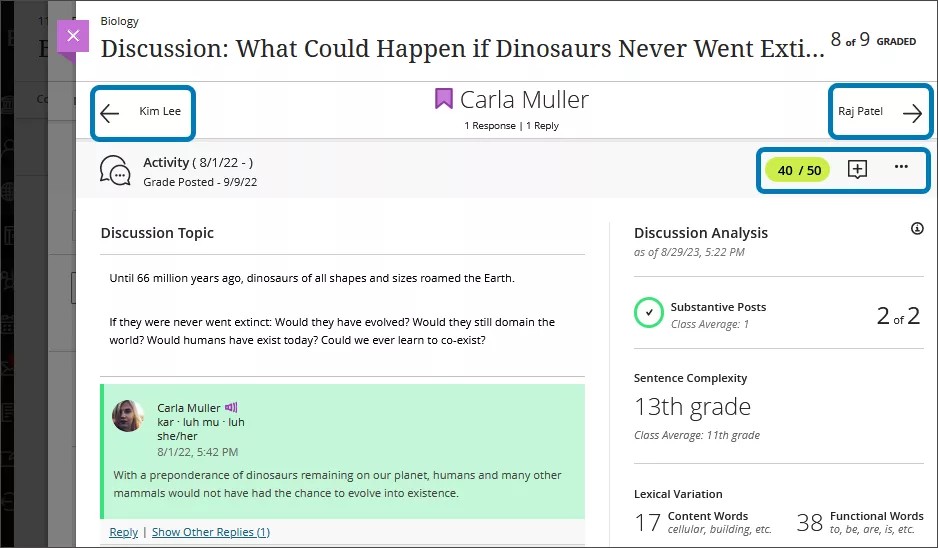Click the Discussion Analysis info icon
This screenshot has height=548, width=938.
coord(917,229)
